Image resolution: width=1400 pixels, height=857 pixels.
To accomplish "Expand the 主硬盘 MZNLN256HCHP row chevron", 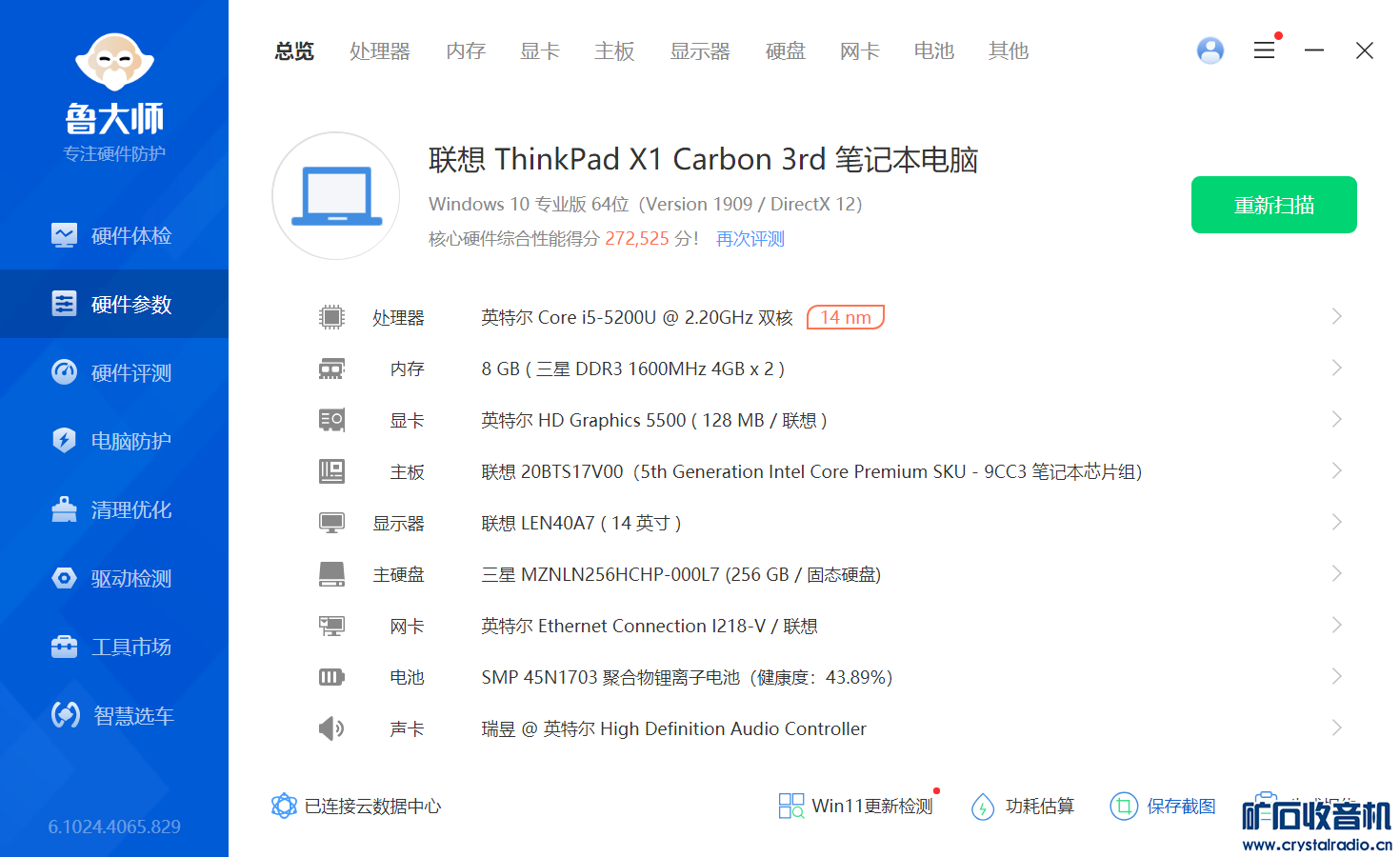I will [x=1336, y=573].
